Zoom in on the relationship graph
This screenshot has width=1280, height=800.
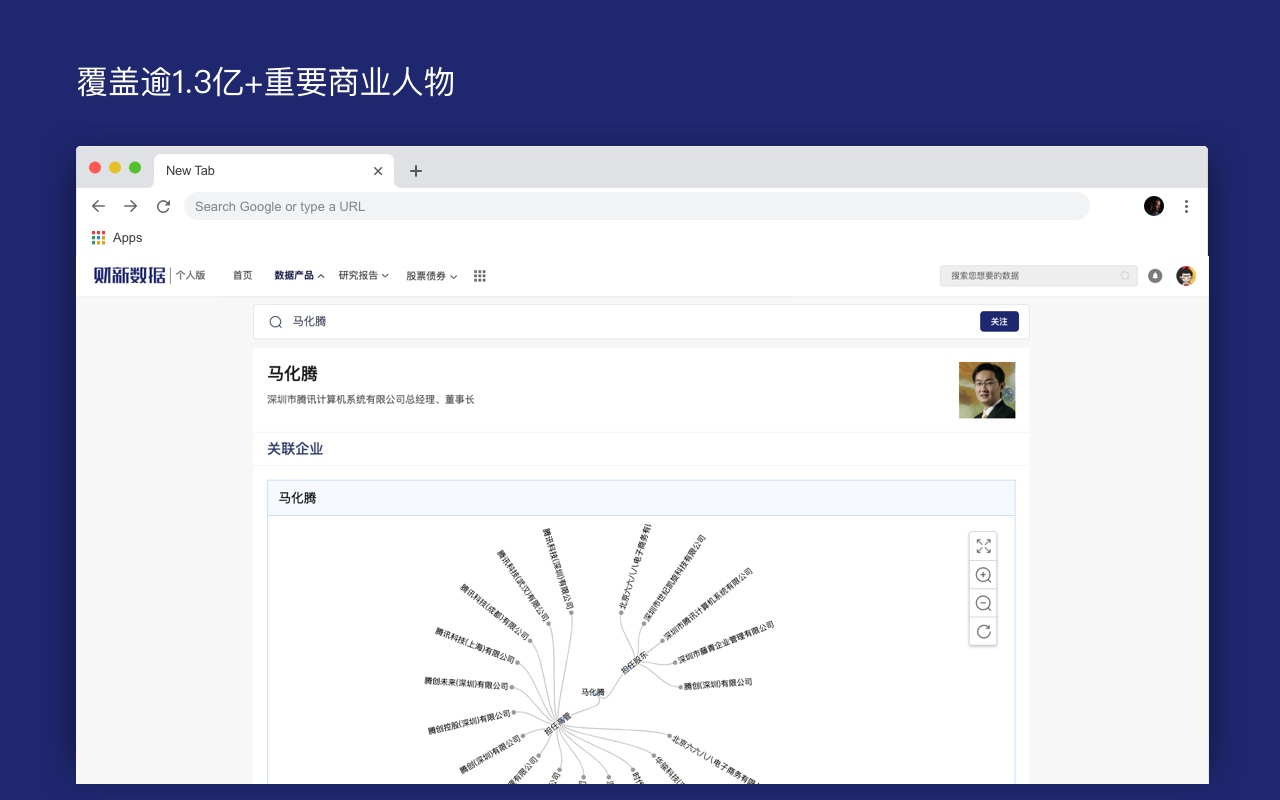983,575
